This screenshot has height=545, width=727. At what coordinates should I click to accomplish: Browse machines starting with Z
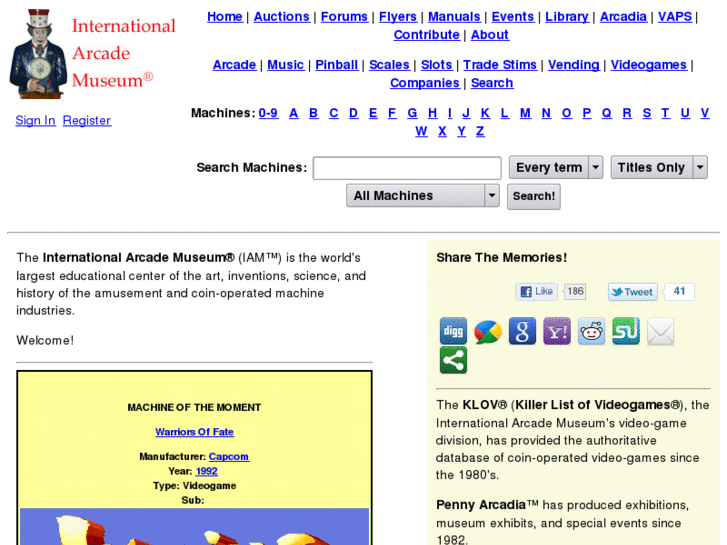tap(480, 131)
